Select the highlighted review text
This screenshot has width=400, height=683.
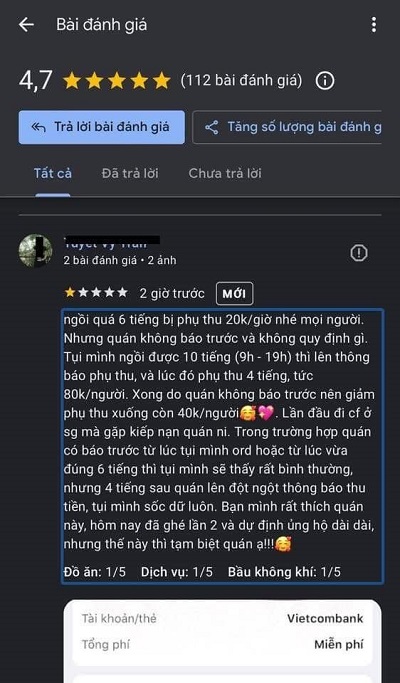(x=223, y=446)
